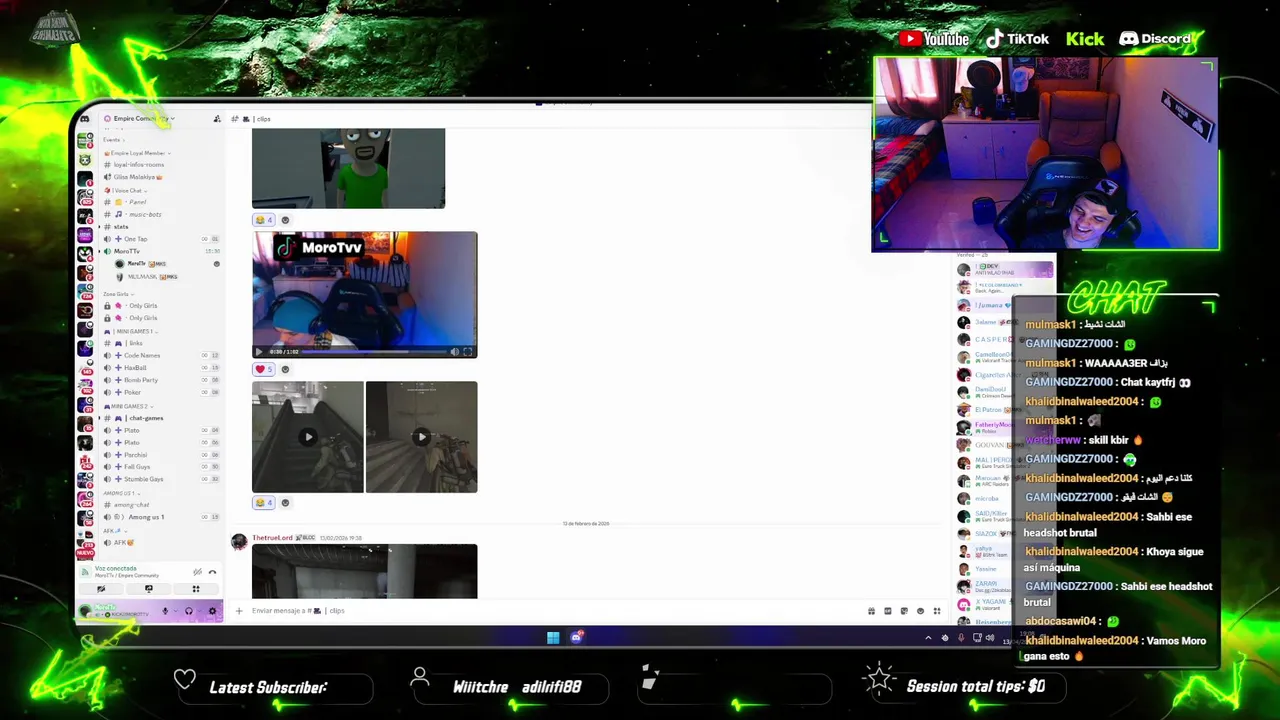Play the left gameplay clip thumbnail
This screenshot has width=1280, height=720.
click(308, 437)
